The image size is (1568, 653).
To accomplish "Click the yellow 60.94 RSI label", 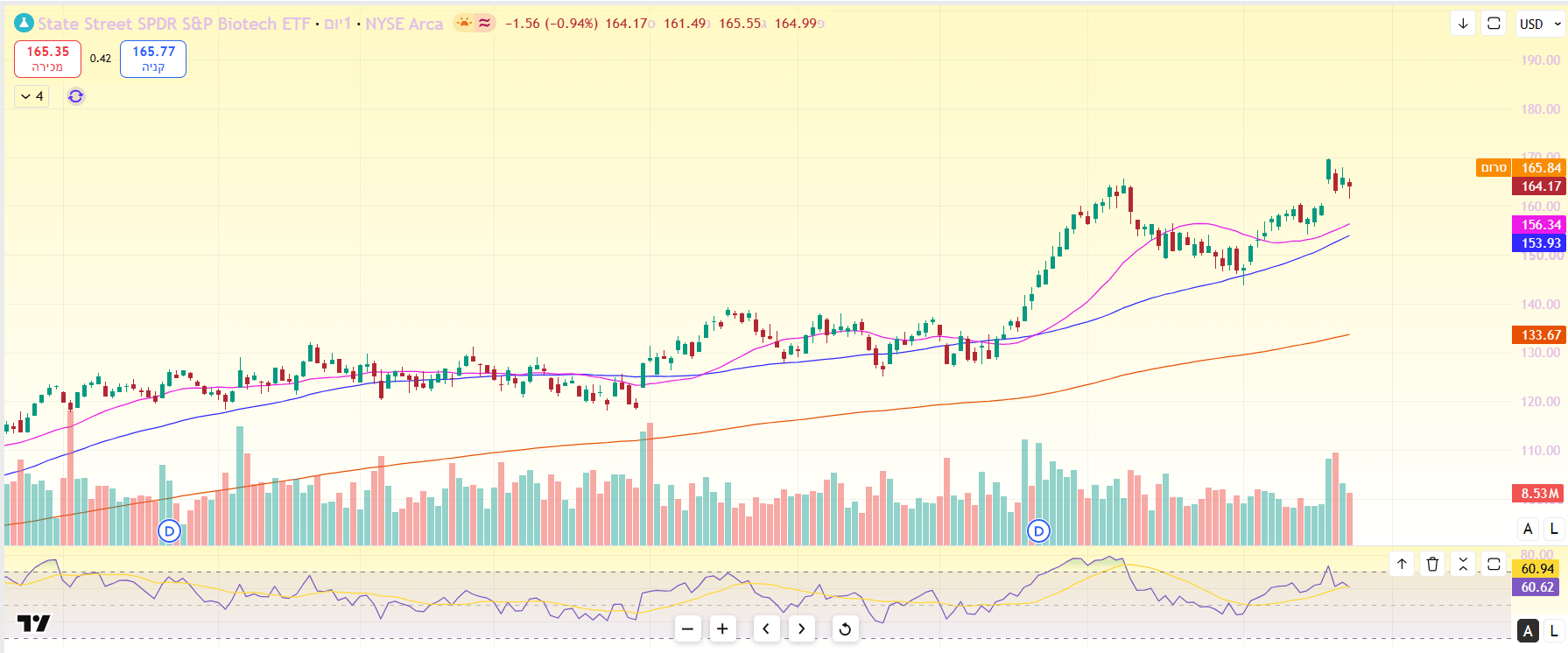I will point(1537,569).
